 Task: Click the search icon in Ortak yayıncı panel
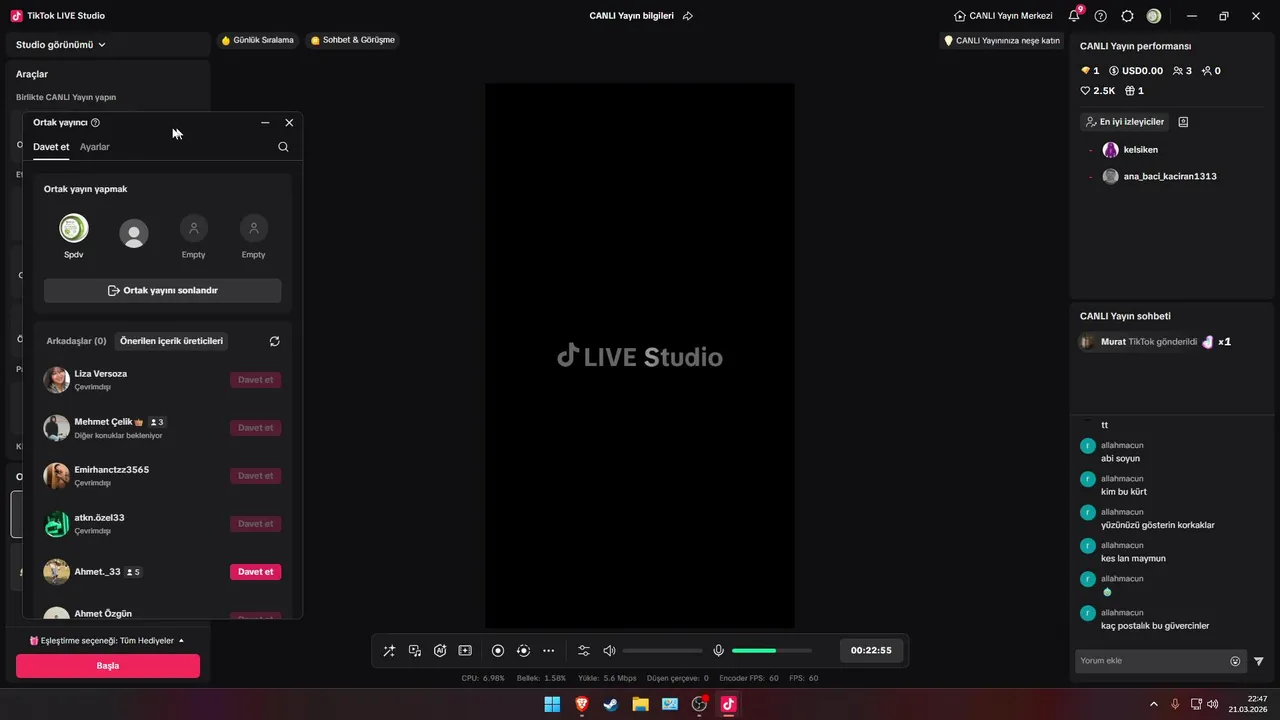[283, 147]
